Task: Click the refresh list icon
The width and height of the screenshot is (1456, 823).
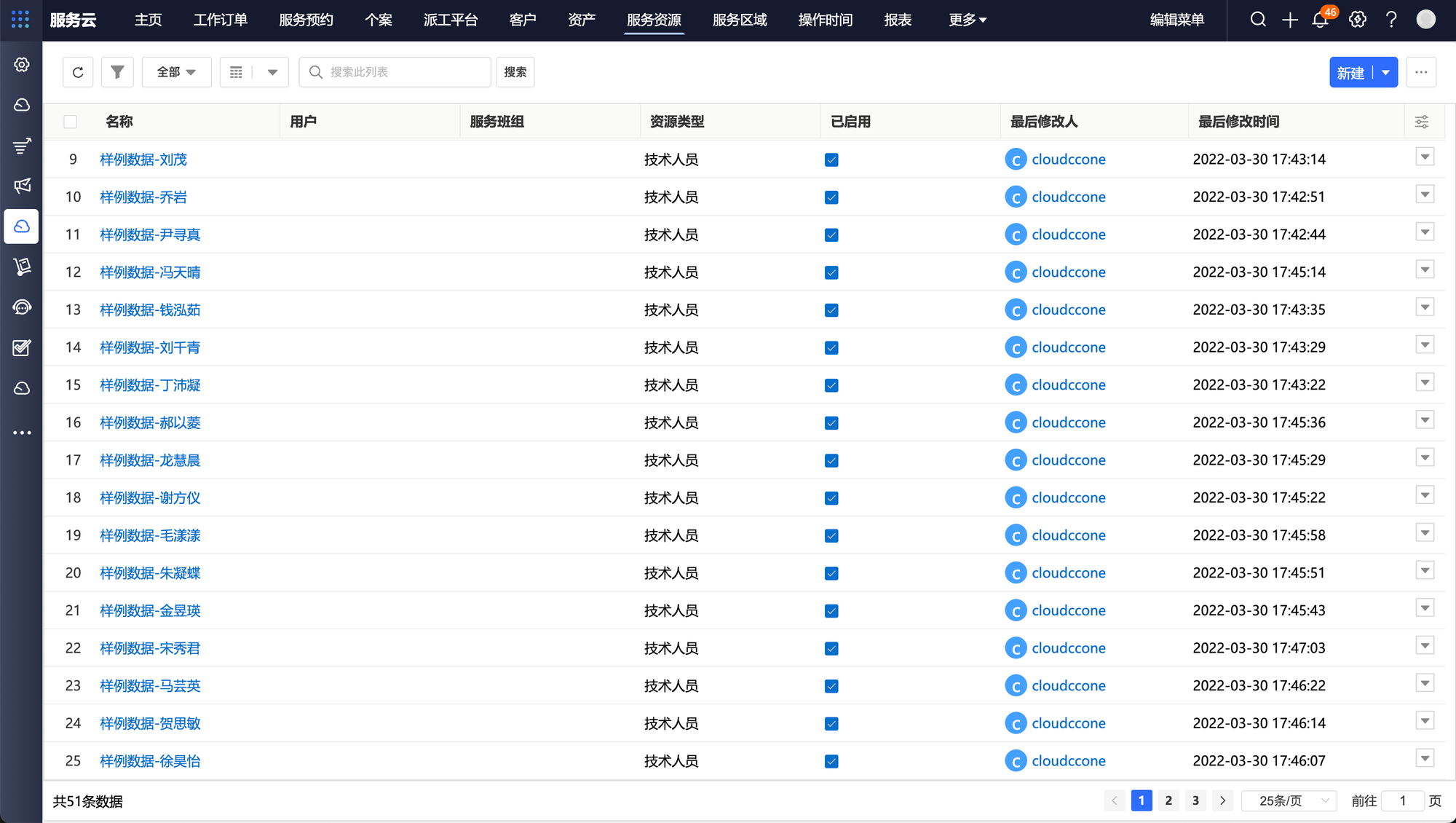Action: [78, 72]
